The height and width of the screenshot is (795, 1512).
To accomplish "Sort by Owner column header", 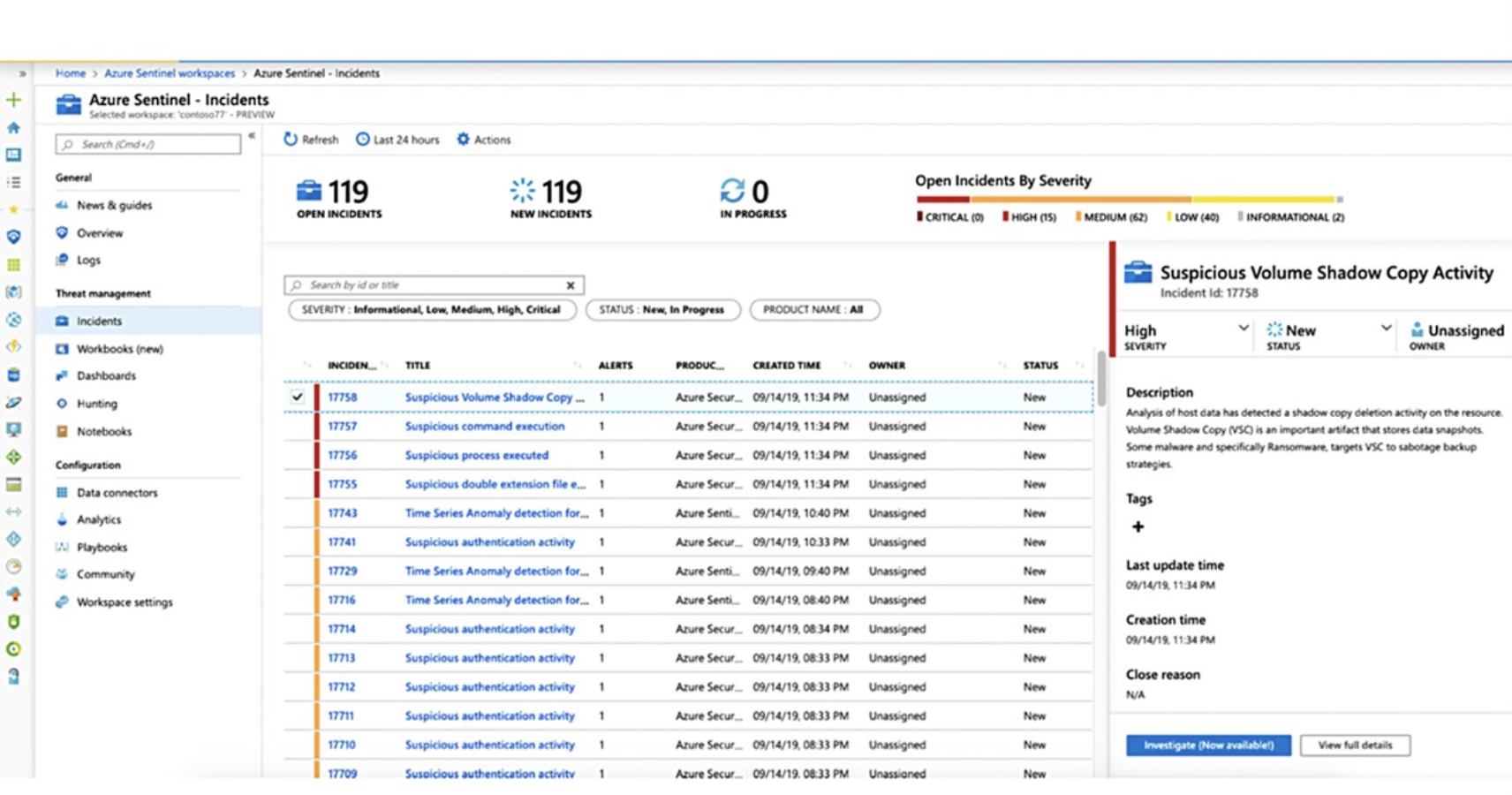I will pos(887,365).
